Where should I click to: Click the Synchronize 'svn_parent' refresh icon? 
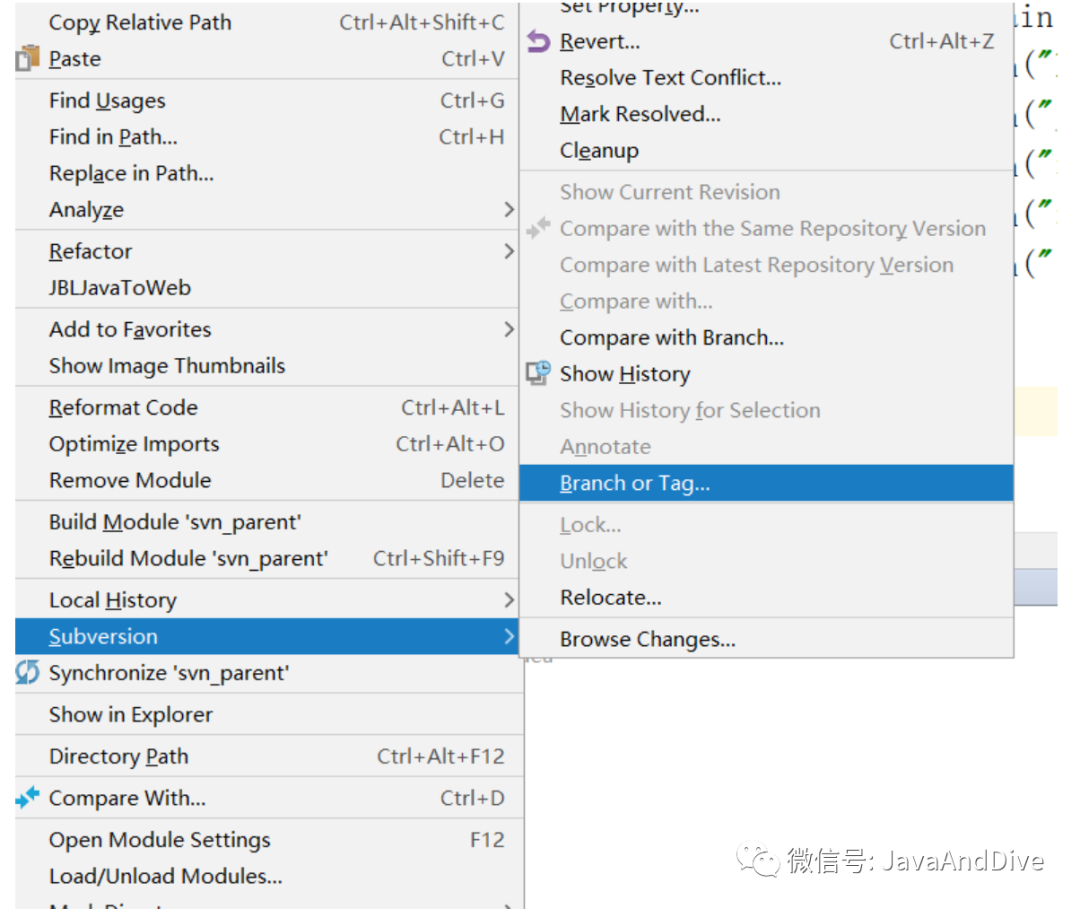pos(28,673)
